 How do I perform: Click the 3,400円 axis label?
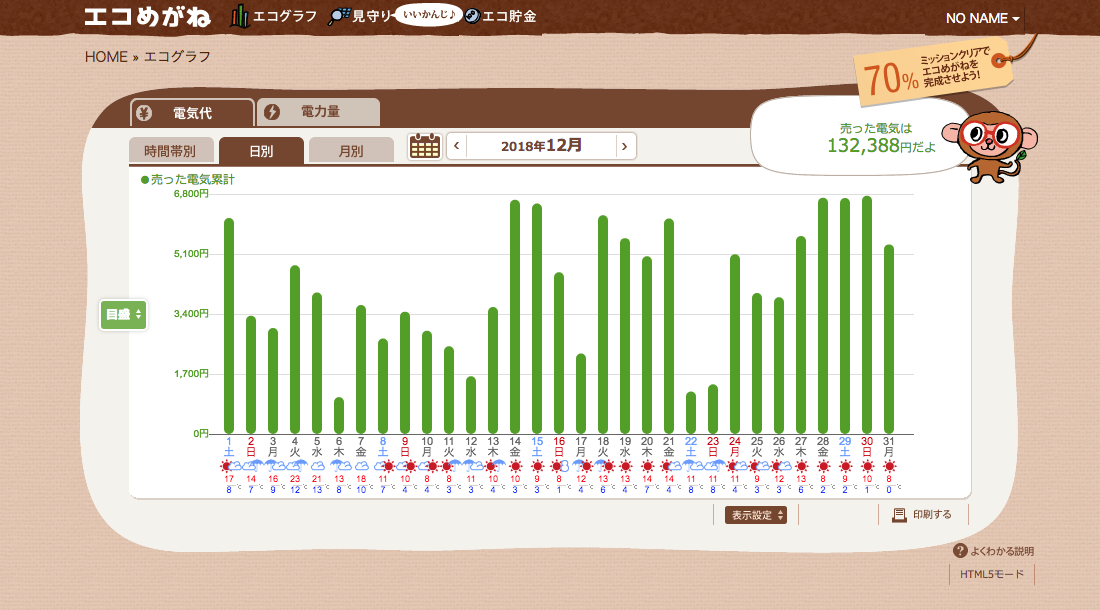coord(191,313)
